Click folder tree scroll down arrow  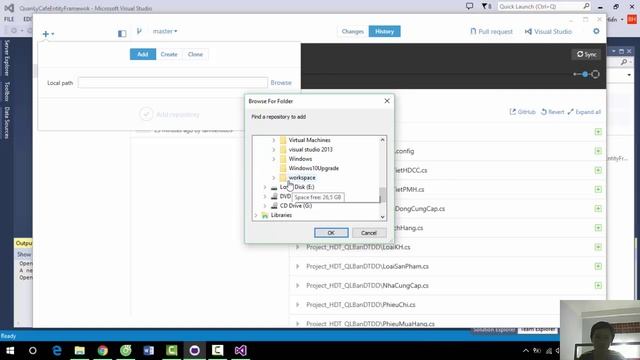(382, 217)
